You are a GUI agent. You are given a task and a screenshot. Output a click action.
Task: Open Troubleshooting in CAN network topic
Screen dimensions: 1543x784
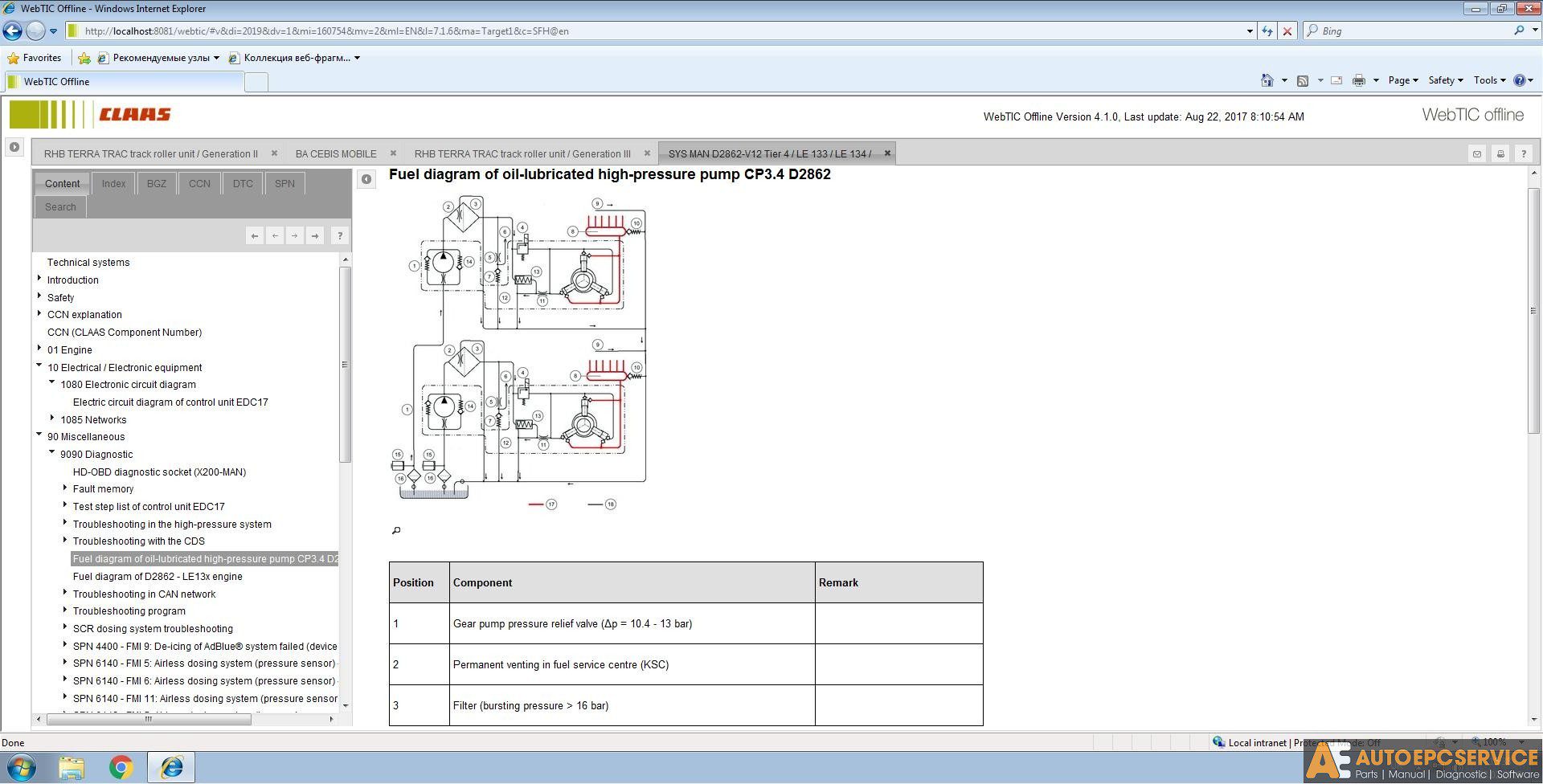144,594
